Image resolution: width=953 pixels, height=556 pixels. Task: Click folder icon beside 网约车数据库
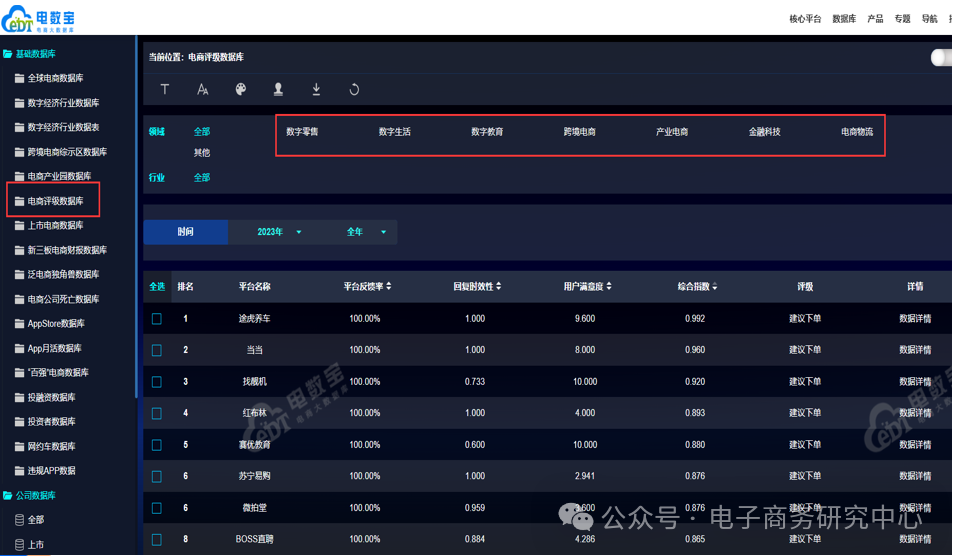coord(19,446)
